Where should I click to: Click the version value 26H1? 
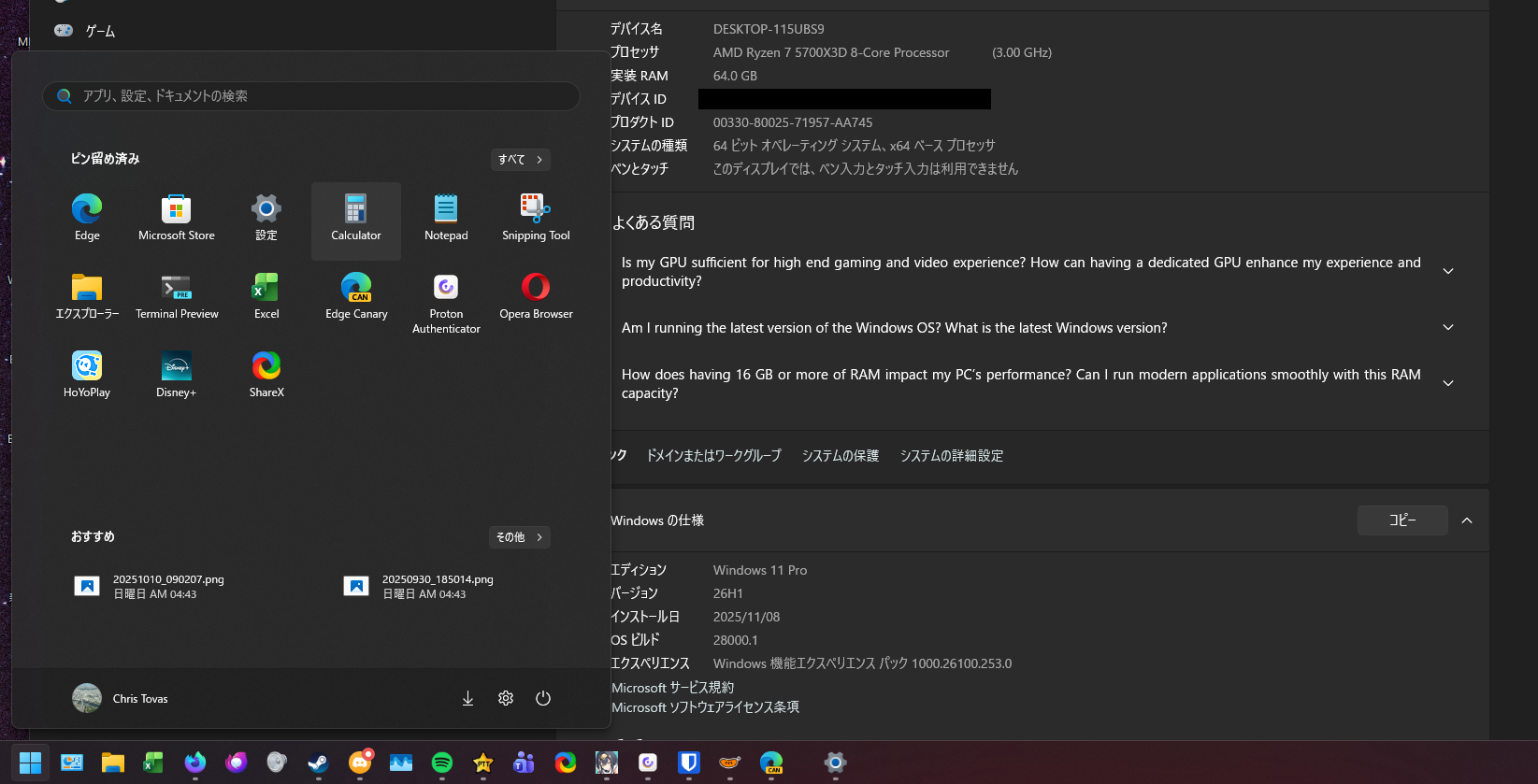(728, 593)
